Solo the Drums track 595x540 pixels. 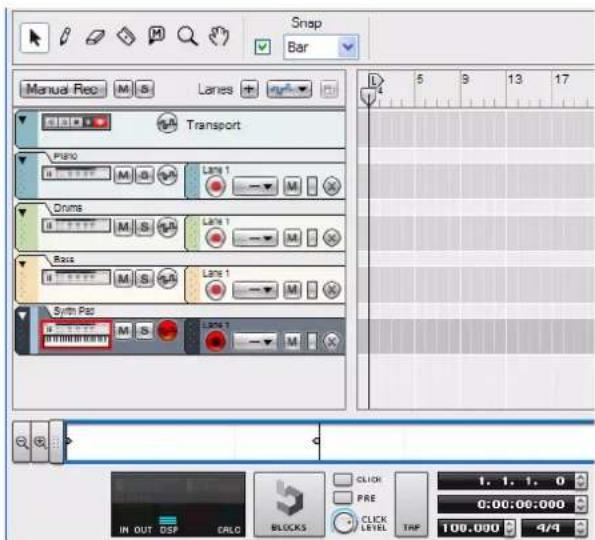[145, 227]
